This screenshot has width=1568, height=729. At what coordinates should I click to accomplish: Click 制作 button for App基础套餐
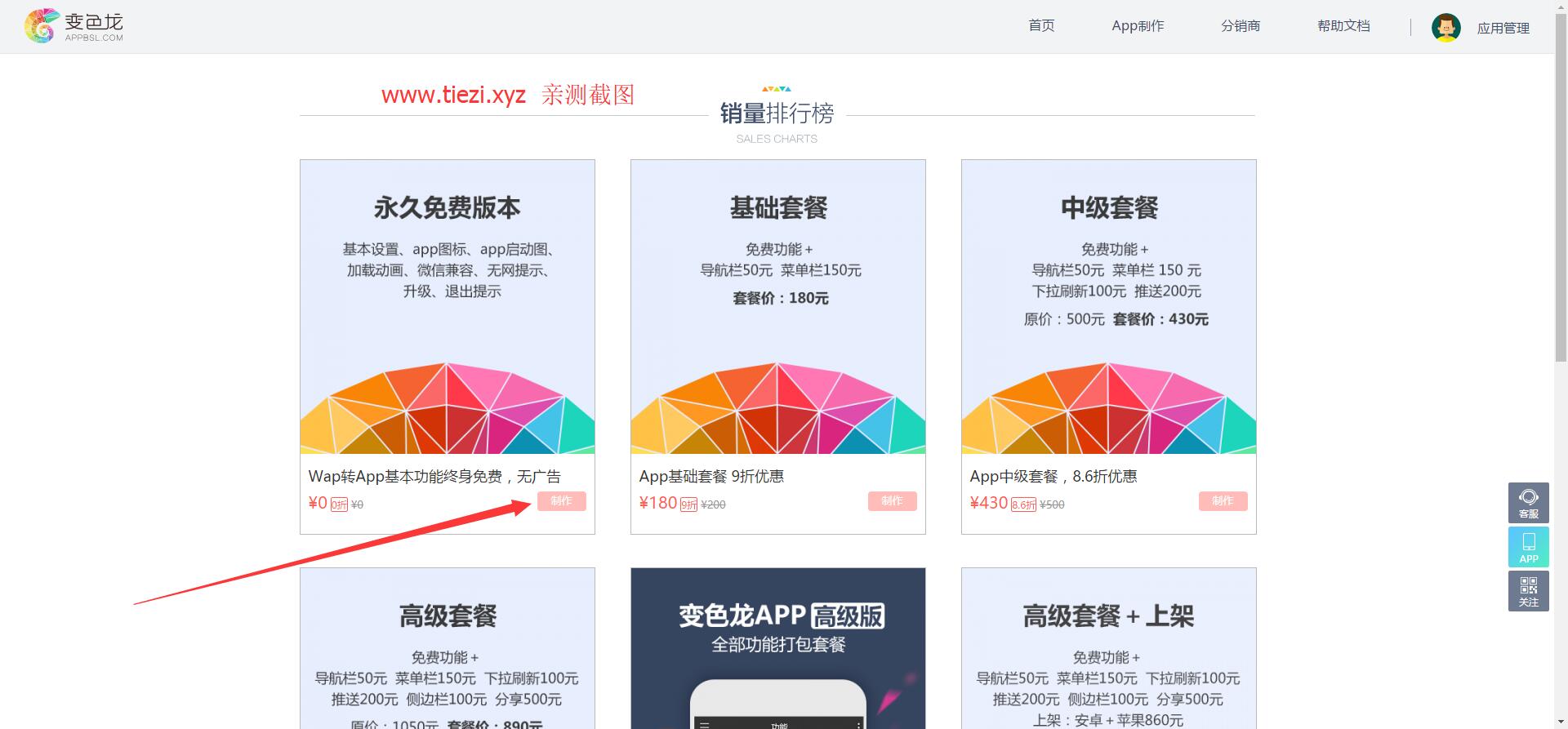coord(893,501)
